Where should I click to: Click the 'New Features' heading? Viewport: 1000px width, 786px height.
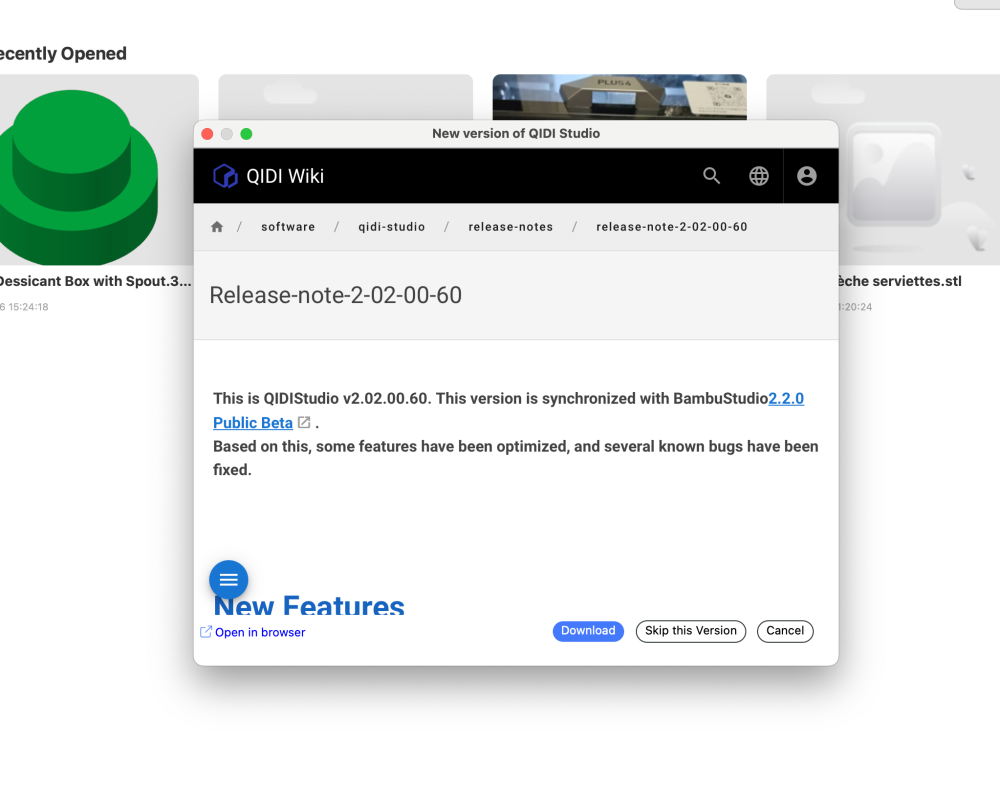[309, 604]
